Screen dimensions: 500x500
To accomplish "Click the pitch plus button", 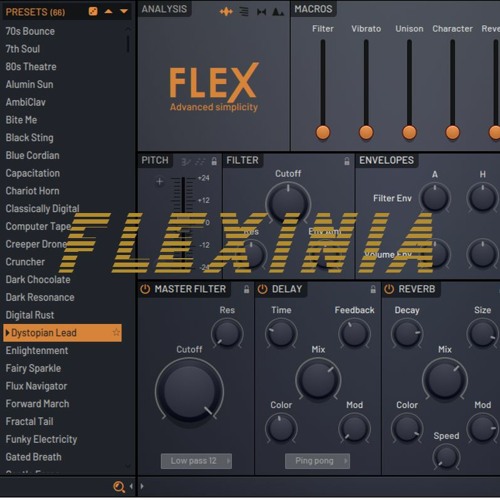I will (160, 182).
